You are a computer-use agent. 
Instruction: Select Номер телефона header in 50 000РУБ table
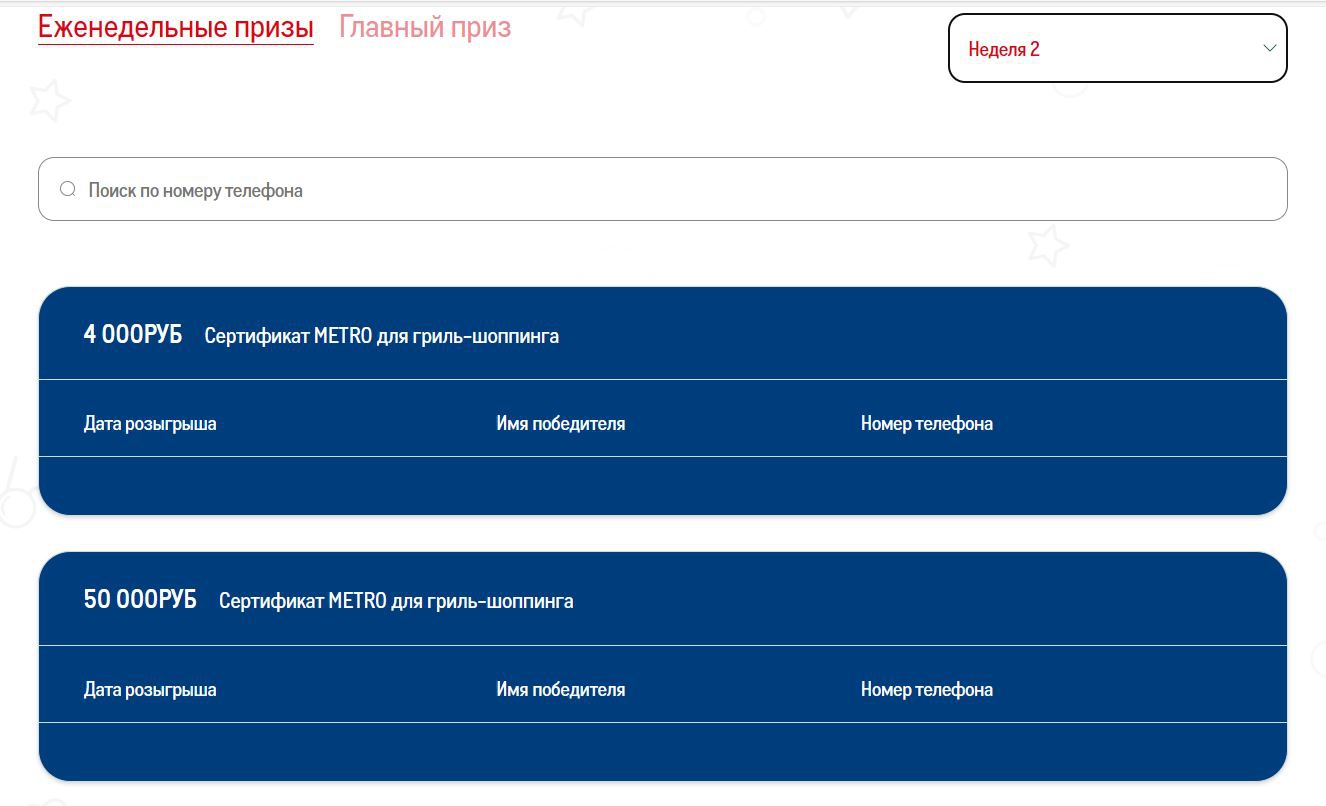926,689
